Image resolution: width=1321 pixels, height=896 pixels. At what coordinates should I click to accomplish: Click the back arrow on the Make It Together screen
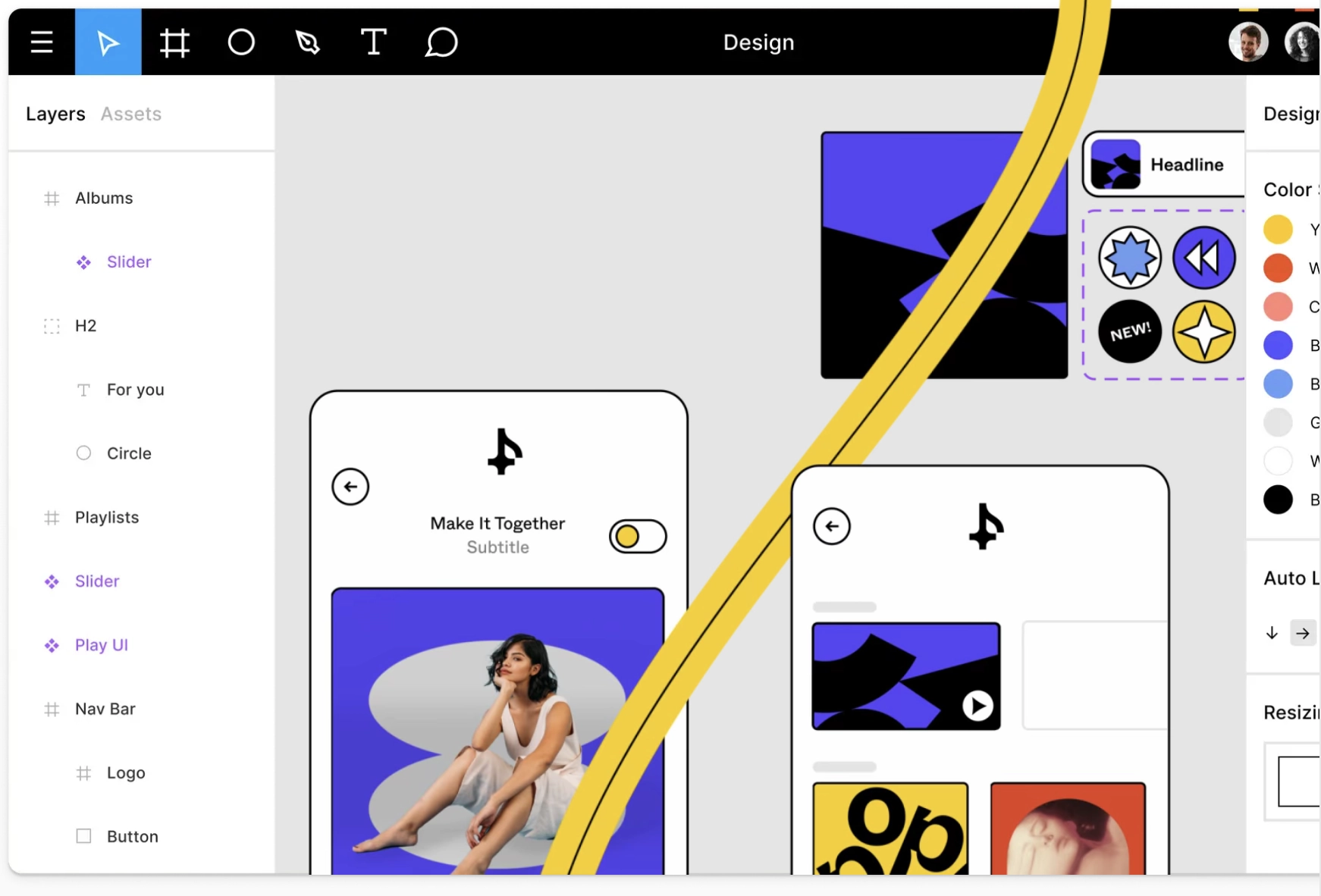pyautogui.click(x=350, y=487)
